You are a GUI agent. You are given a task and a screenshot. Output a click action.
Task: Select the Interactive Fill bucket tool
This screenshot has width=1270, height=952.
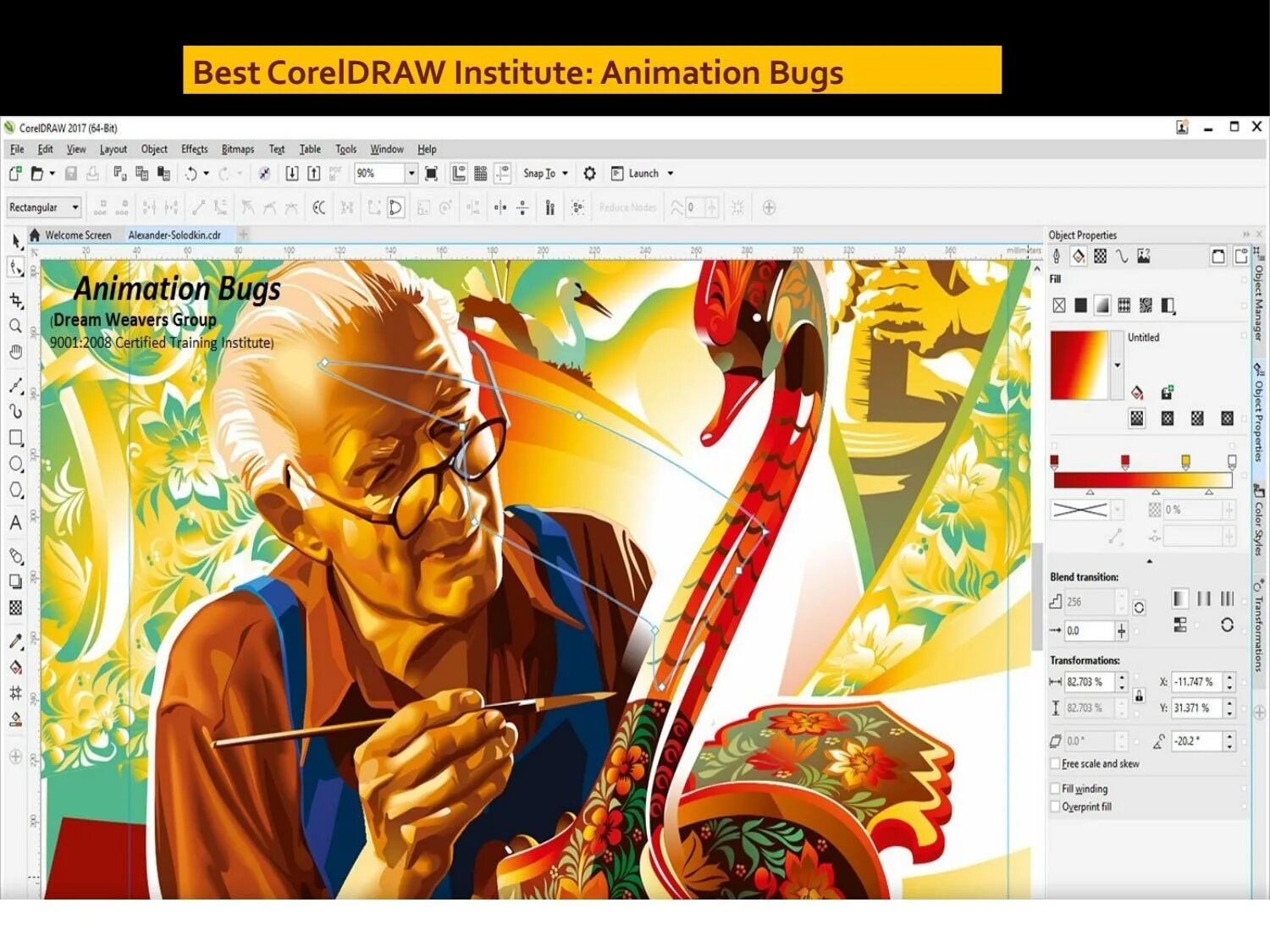(x=15, y=668)
